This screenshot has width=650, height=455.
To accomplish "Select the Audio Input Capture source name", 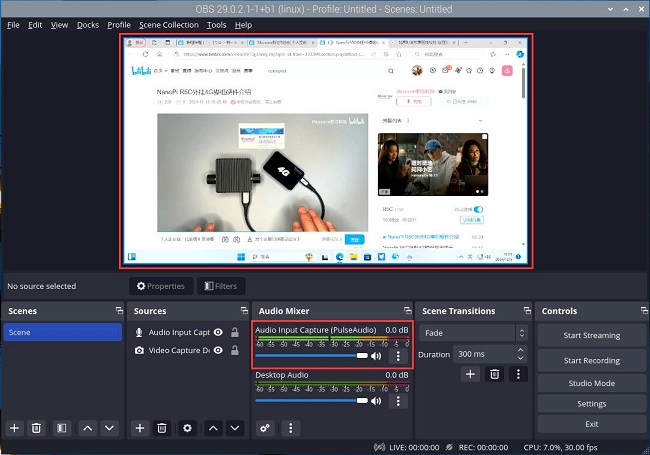I will [x=179, y=332].
